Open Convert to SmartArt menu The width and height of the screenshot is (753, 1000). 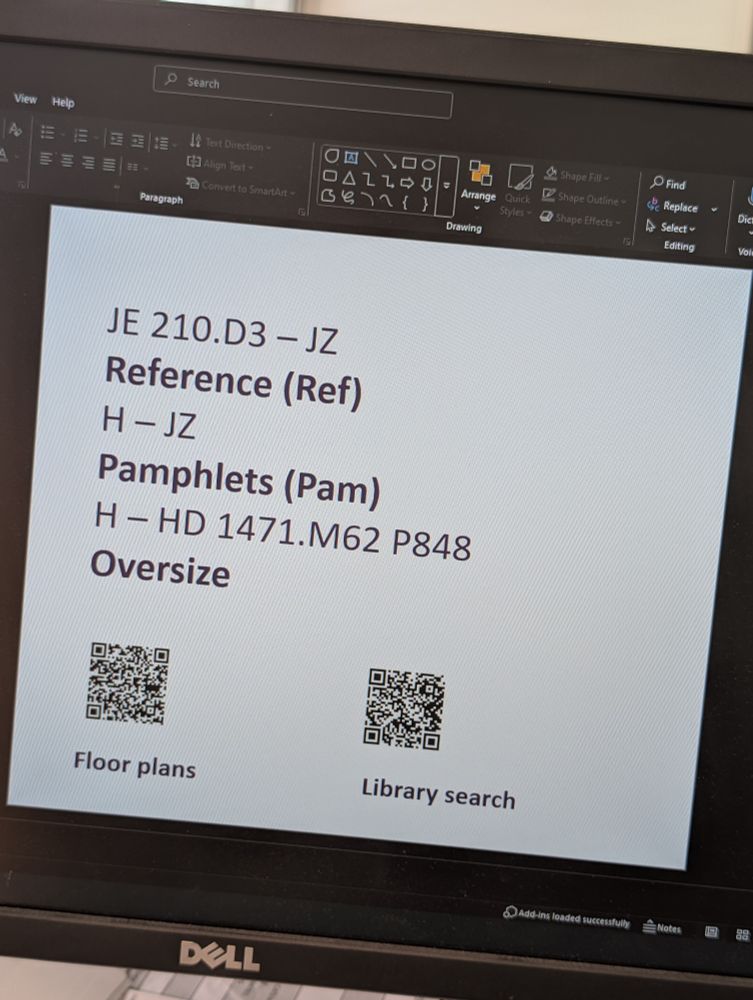(x=241, y=187)
